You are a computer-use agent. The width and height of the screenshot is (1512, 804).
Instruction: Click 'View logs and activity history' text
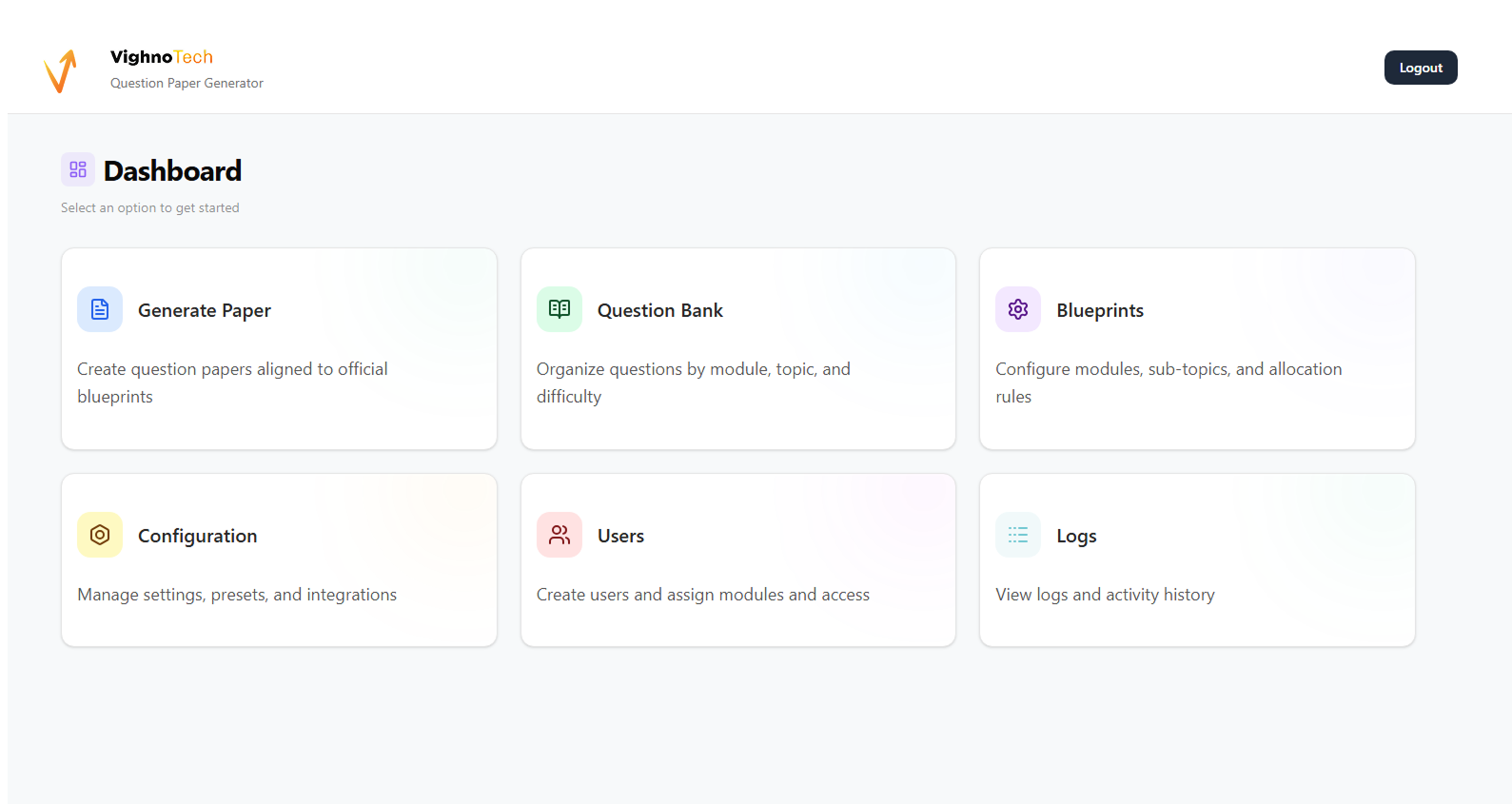click(x=1105, y=595)
